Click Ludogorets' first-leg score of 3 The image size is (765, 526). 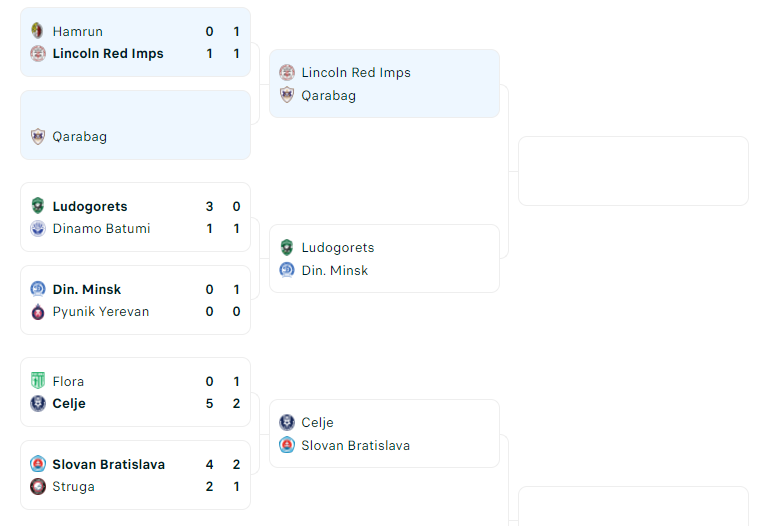click(x=209, y=206)
